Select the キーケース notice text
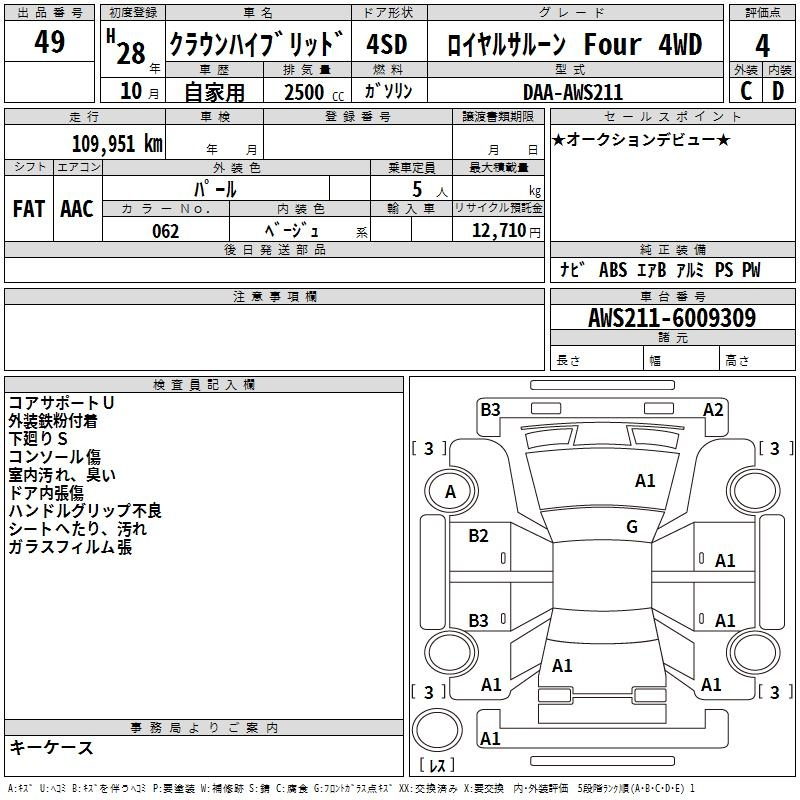The height and width of the screenshot is (800, 800). [52, 747]
